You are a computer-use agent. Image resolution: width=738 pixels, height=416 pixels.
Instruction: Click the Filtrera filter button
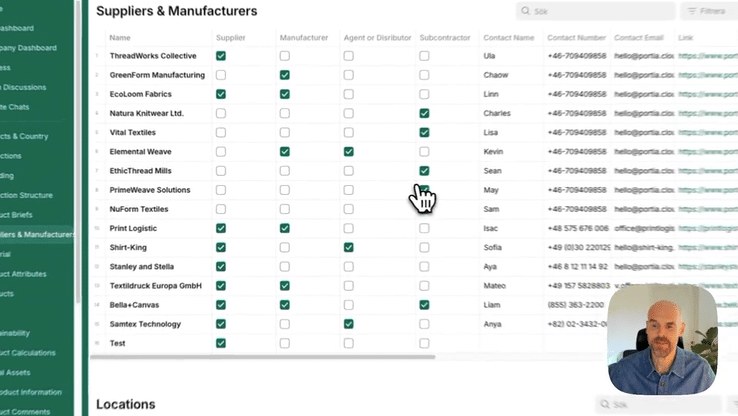tap(709, 11)
